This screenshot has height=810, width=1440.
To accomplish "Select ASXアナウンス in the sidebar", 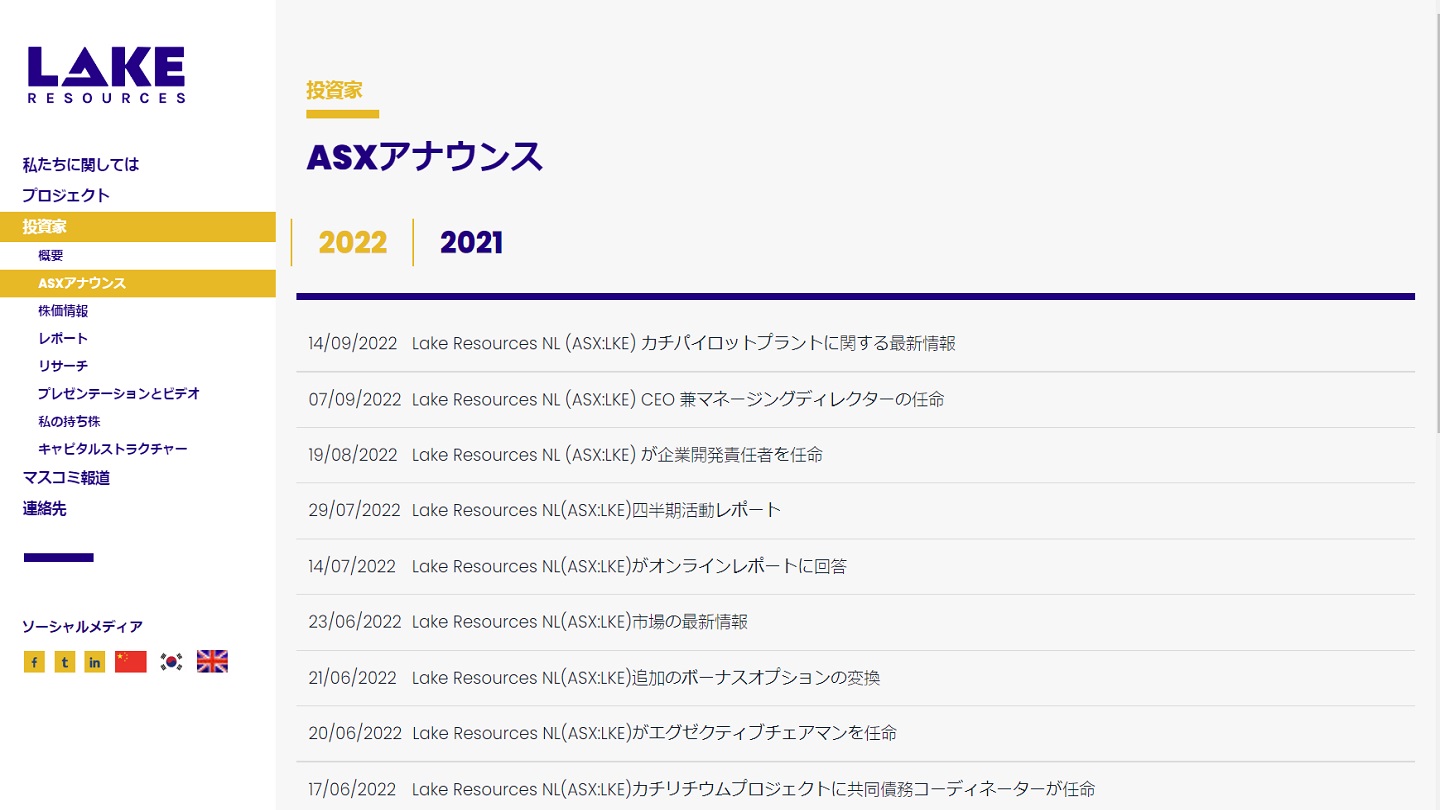I will tap(138, 284).
